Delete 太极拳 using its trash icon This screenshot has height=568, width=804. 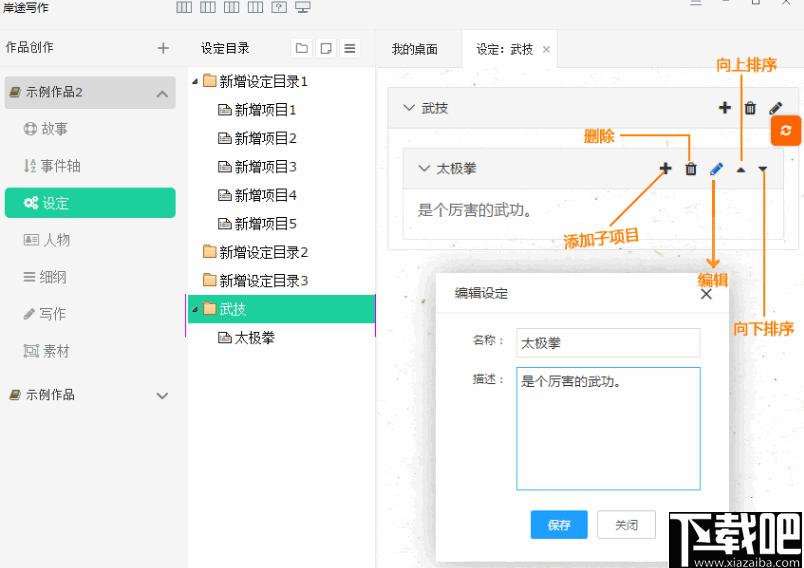tap(691, 169)
